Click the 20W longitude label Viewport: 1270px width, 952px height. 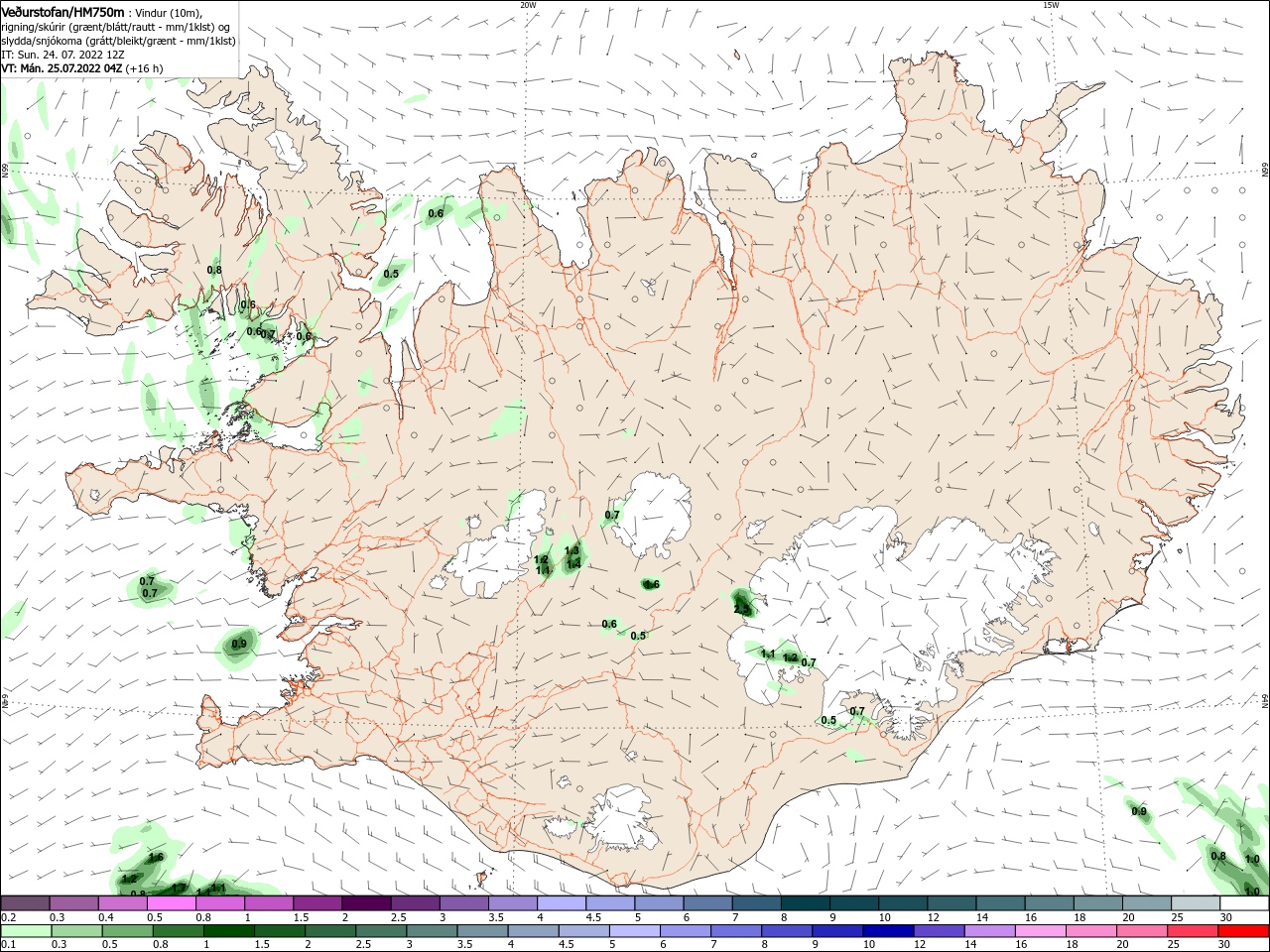coord(528,5)
